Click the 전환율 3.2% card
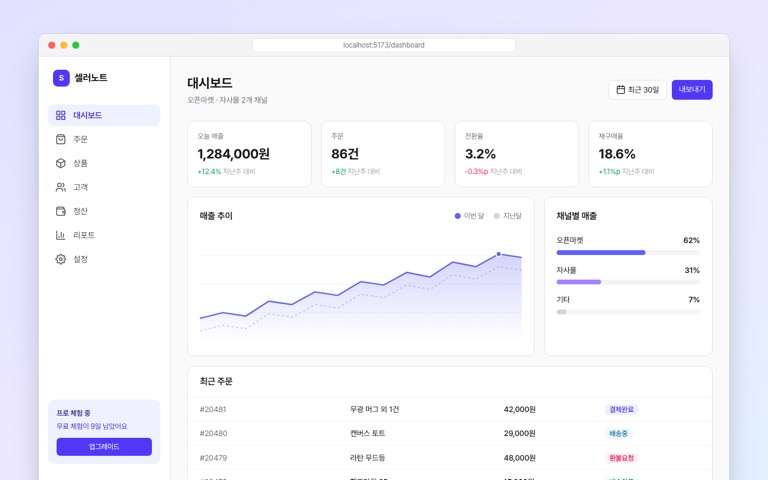This screenshot has height=480, width=768. (x=517, y=154)
